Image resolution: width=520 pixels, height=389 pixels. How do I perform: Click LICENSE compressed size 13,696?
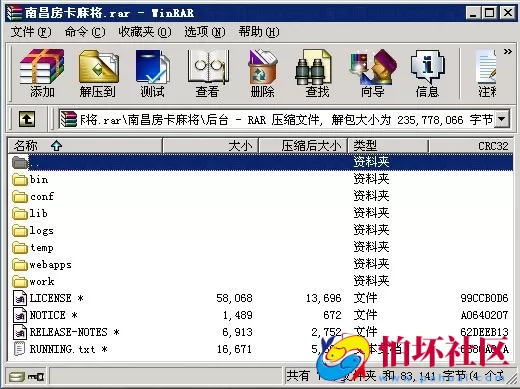pyautogui.click(x=324, y=298)
